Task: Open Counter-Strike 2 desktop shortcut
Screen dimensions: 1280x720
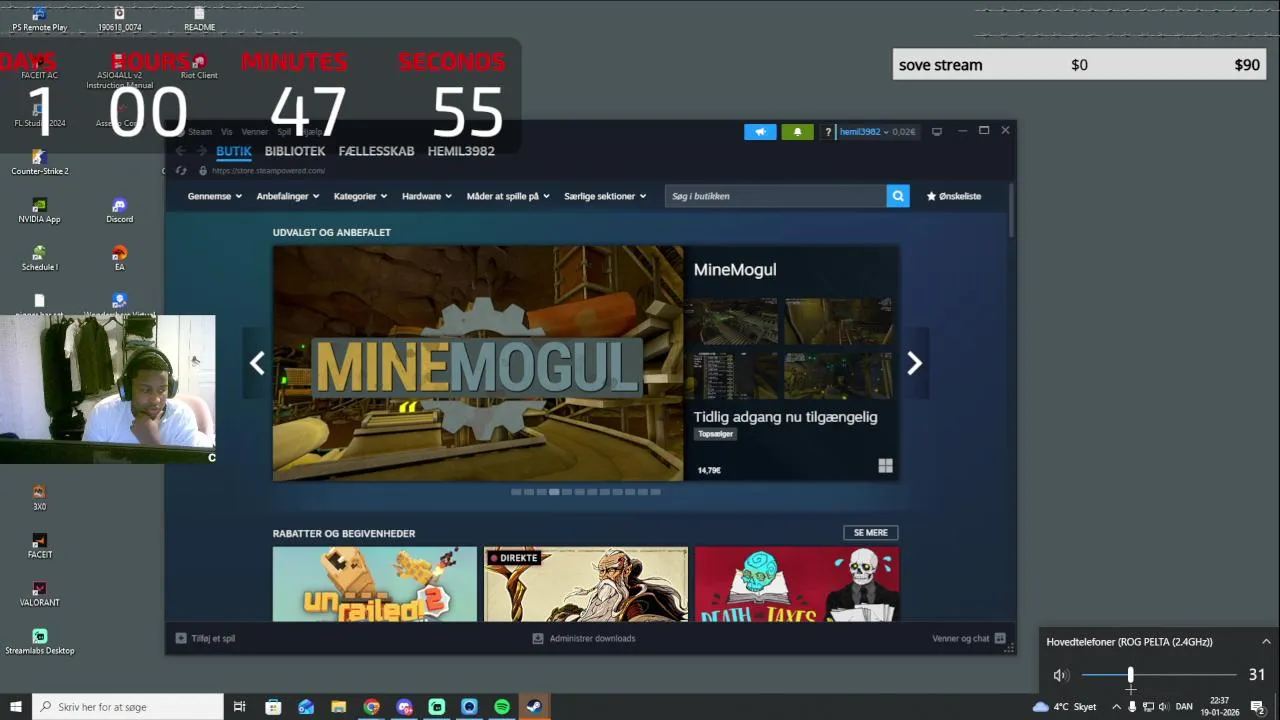Action: (x=39, y=162)
